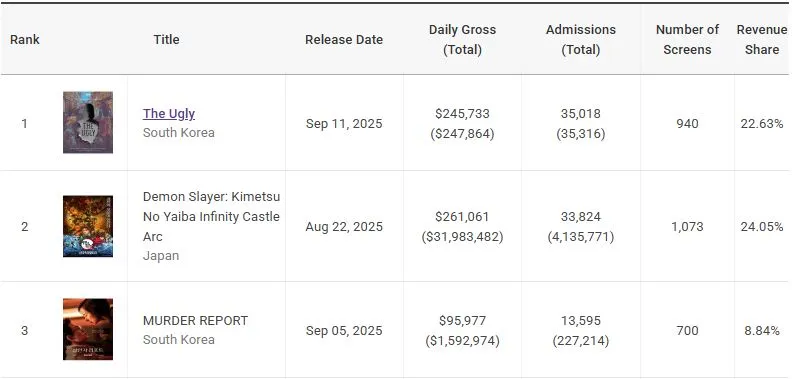Click the Rank column header
This screenshot has height=379, width=792.
point(25,39)
